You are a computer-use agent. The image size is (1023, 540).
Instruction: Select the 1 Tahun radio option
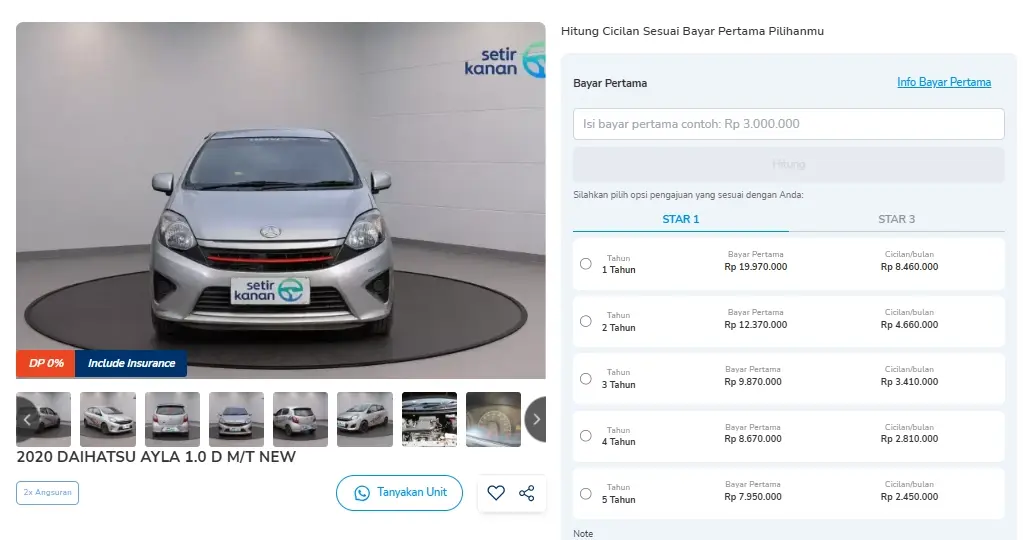tap(586, 263)
